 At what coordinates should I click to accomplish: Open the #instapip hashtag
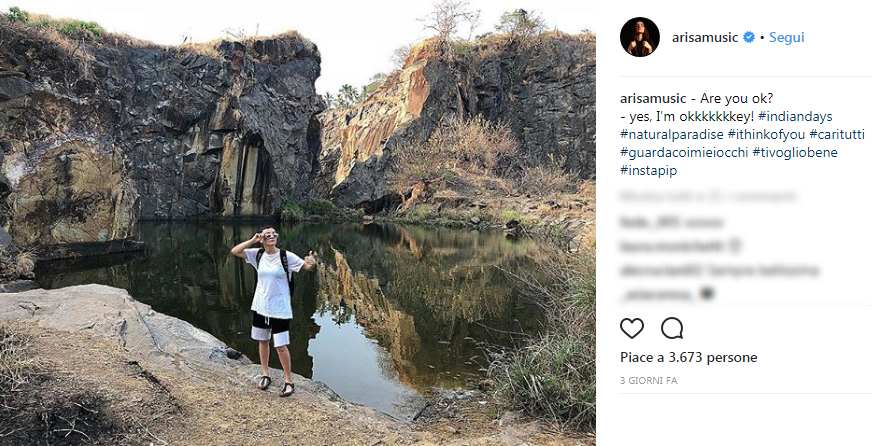pyautogui.click(x=648, y=170)
